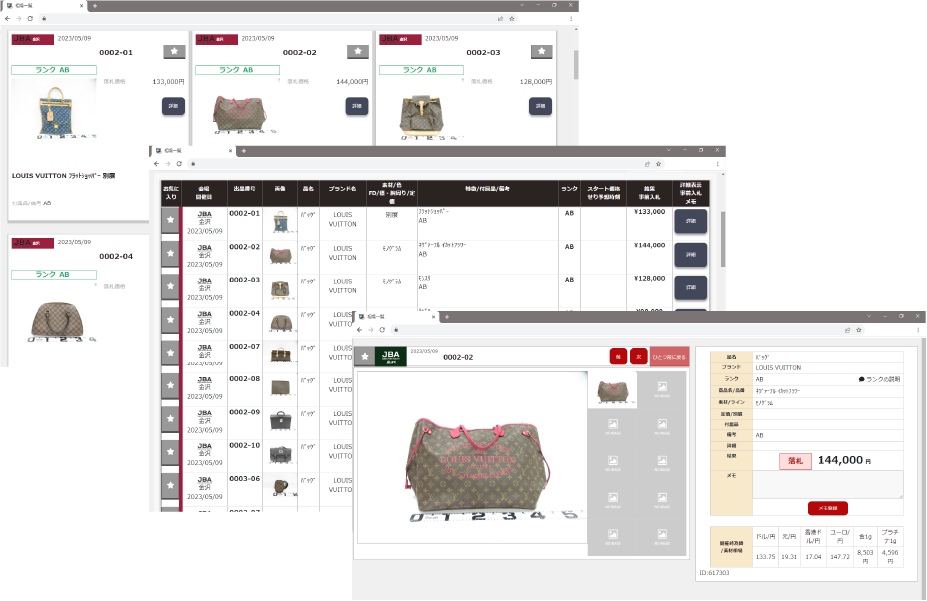Click browser back arrow in detail window
Image resolution: width=927 pixels, height=601 pixels.
click(359, 330)
